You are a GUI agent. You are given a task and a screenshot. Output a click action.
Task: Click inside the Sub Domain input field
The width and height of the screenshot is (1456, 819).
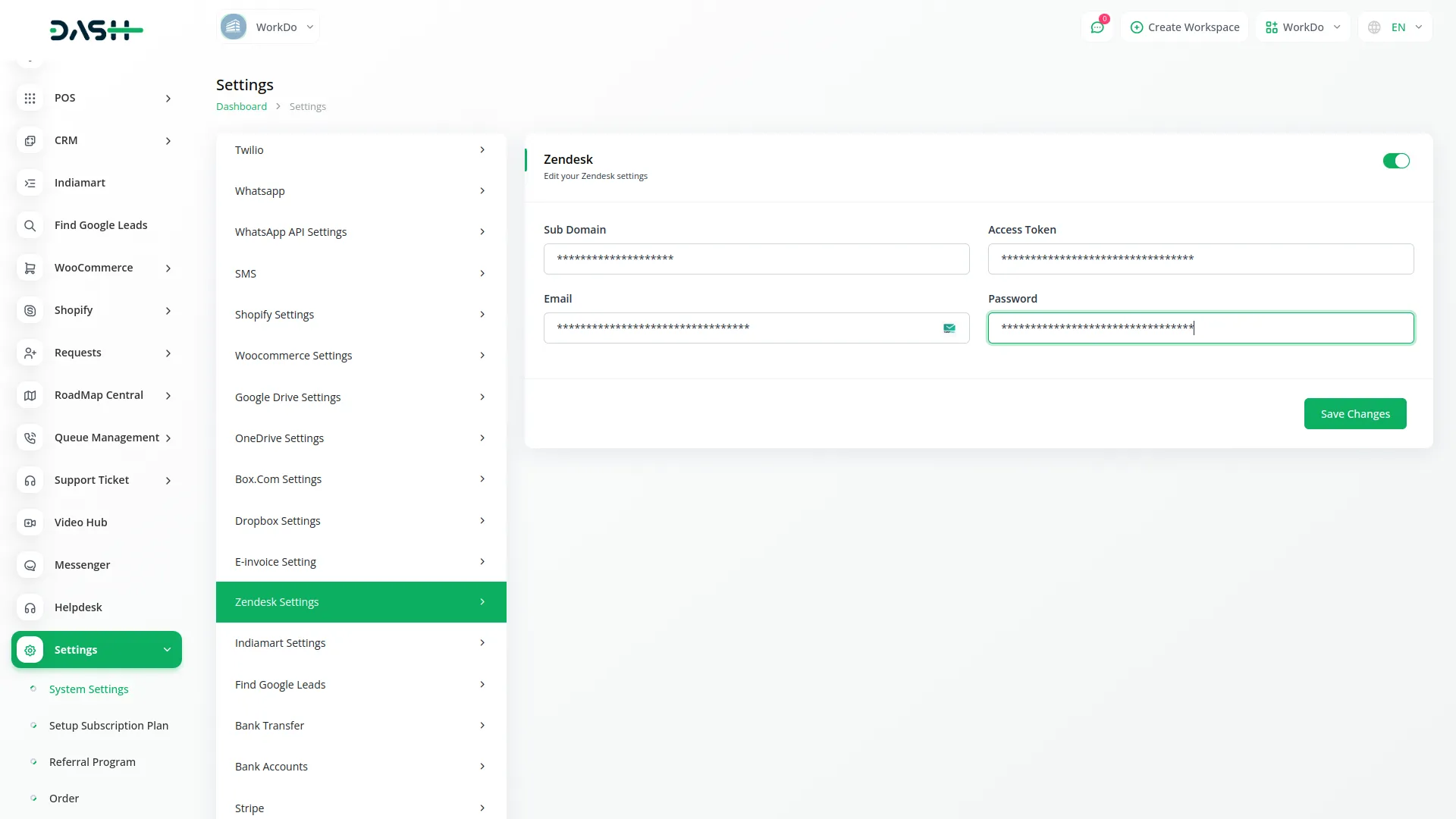coord(756,259)
